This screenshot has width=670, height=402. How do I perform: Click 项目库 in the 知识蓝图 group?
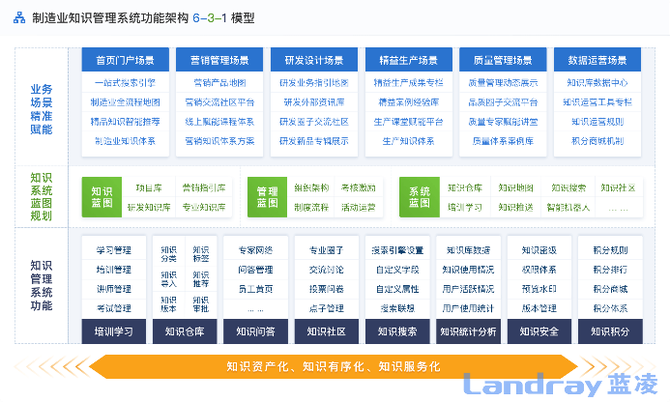click(149, 188)
